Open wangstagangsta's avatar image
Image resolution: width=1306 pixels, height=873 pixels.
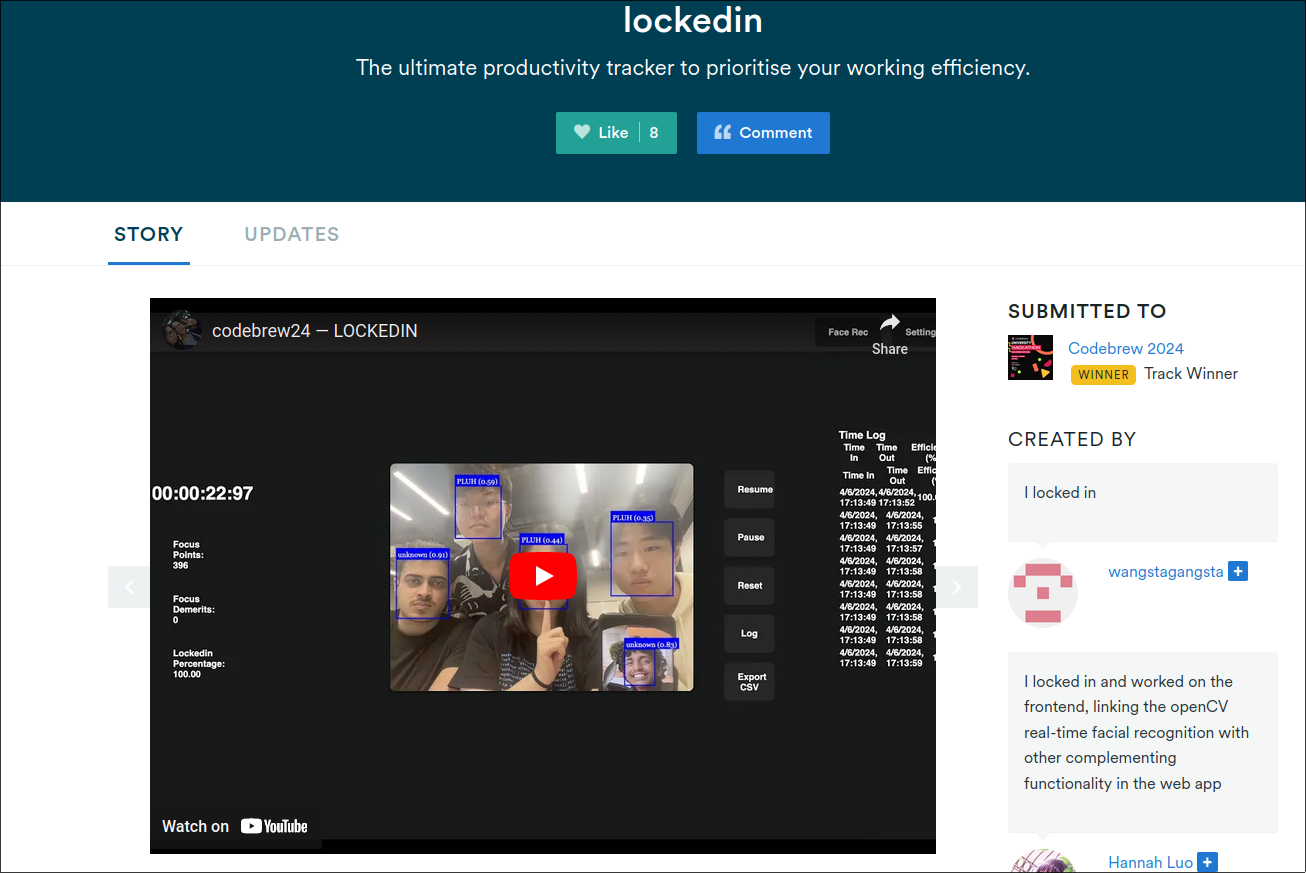click(1042, 592)
